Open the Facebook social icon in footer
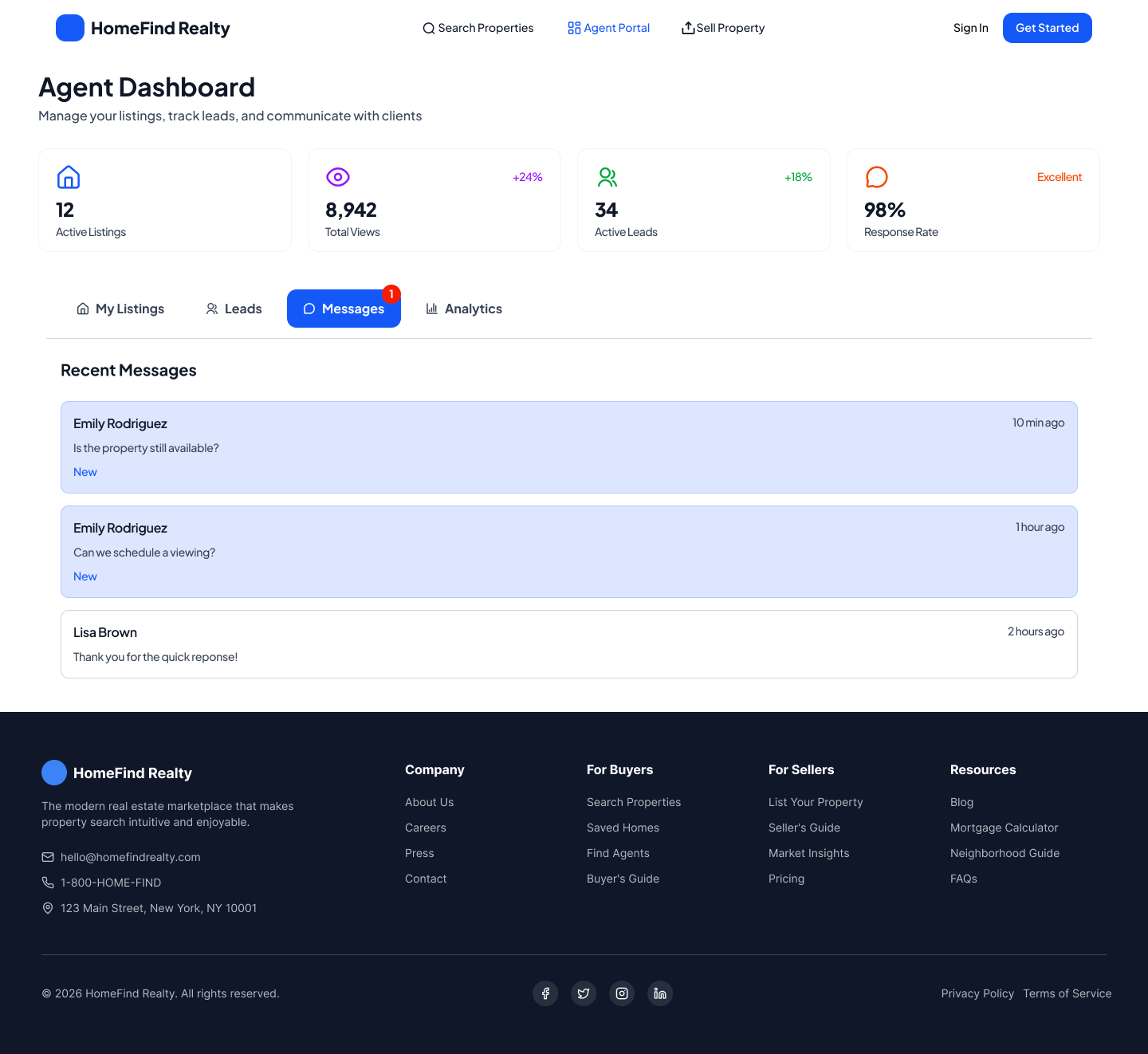Screen dimensions: 1148x1054 coord(545,993)
